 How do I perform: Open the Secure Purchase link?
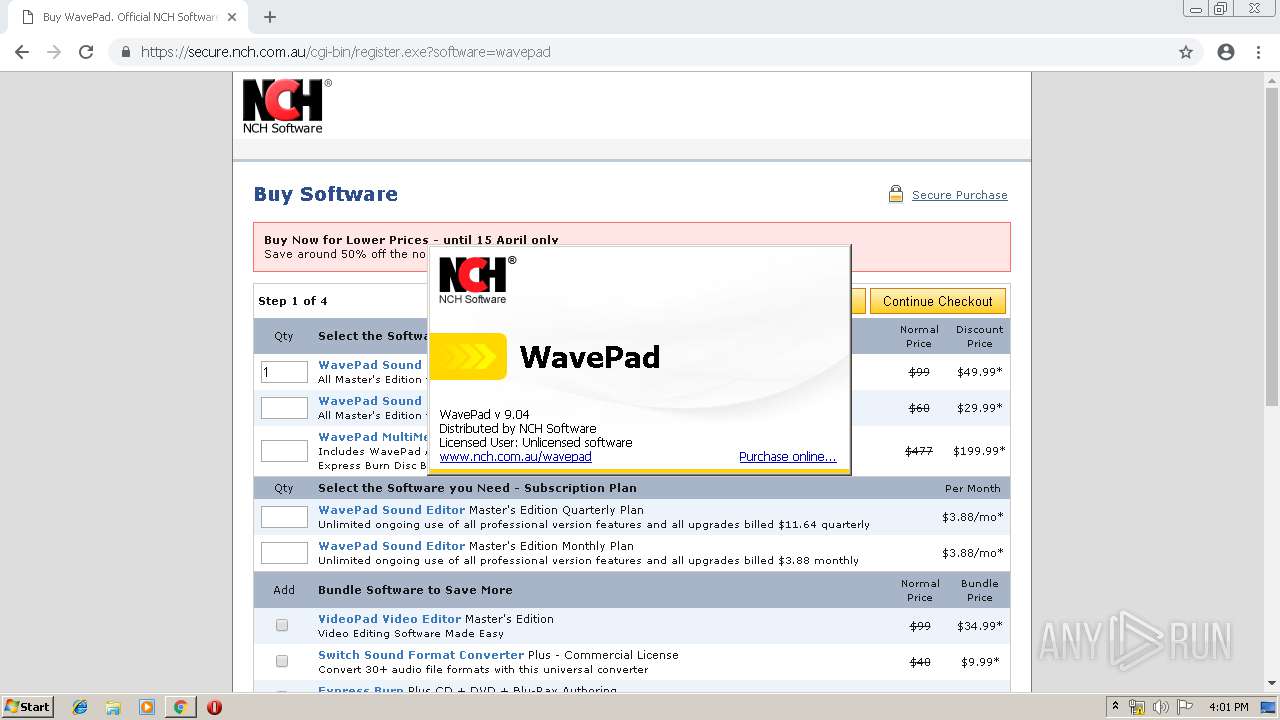coord(959,195)
